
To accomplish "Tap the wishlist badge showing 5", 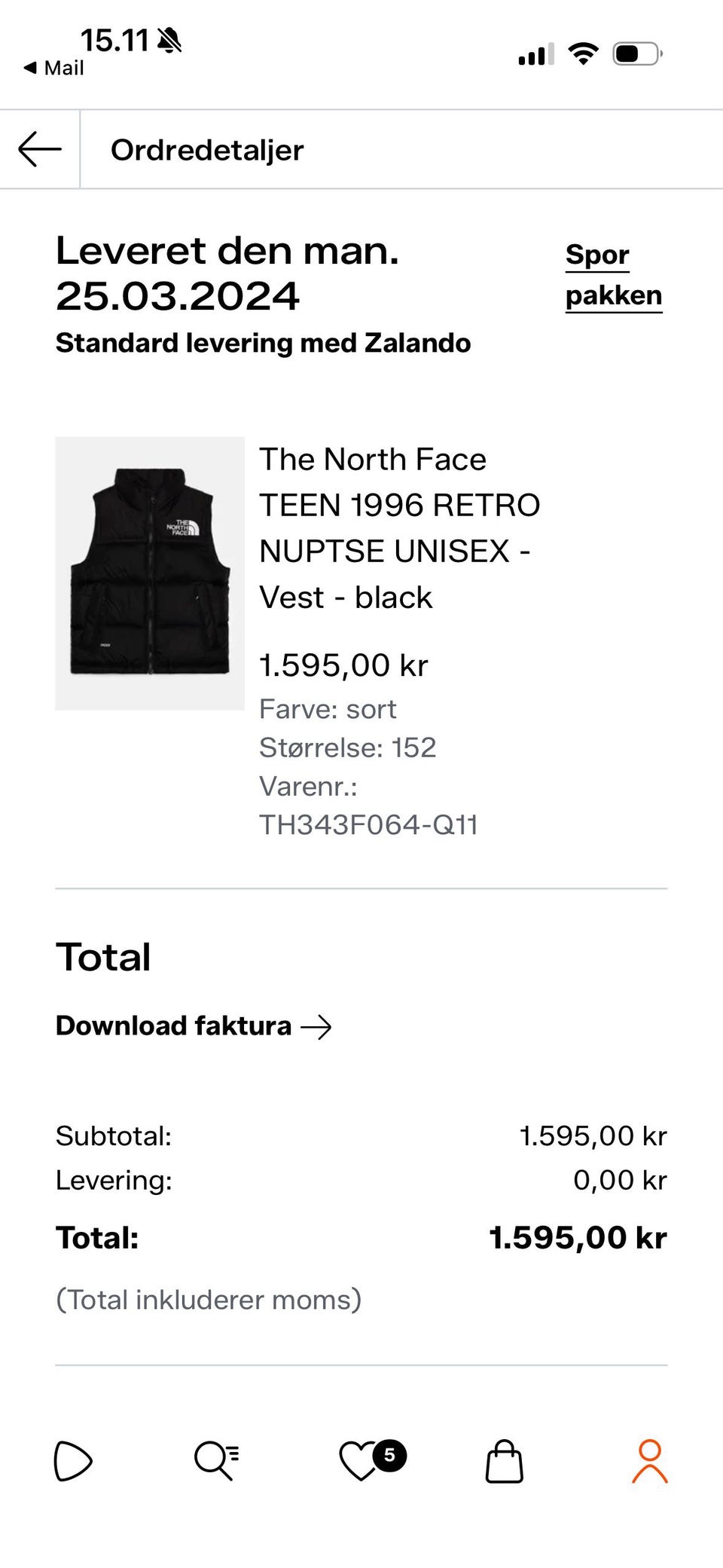I will point(389,1455).
